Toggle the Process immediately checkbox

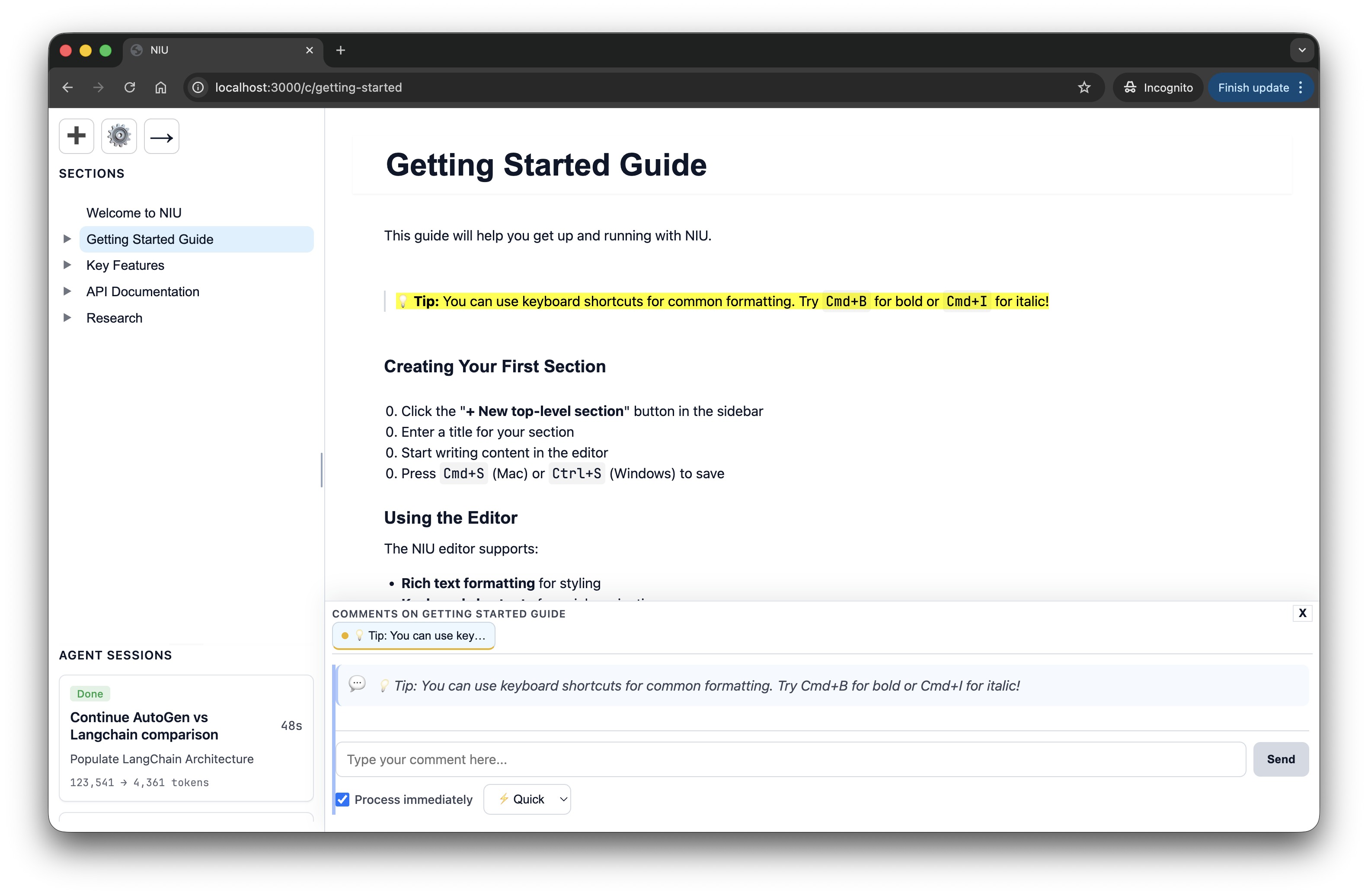[x=342, y=800]
